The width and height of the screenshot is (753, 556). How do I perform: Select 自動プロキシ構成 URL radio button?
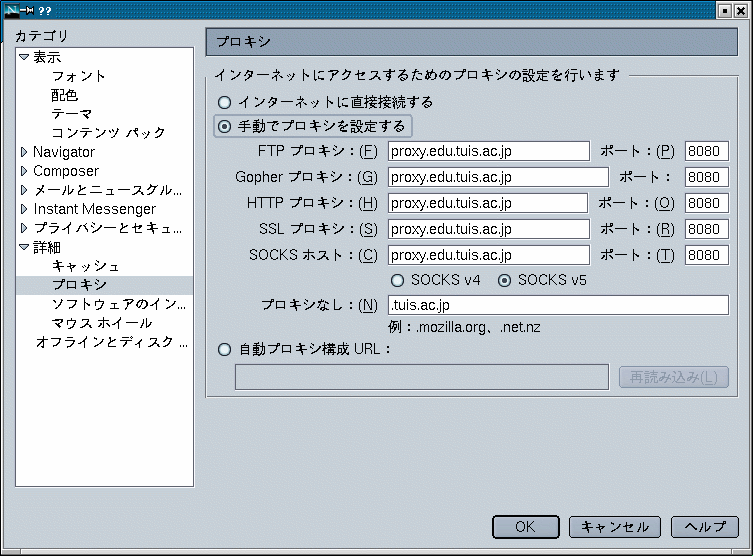pos(224,349)
